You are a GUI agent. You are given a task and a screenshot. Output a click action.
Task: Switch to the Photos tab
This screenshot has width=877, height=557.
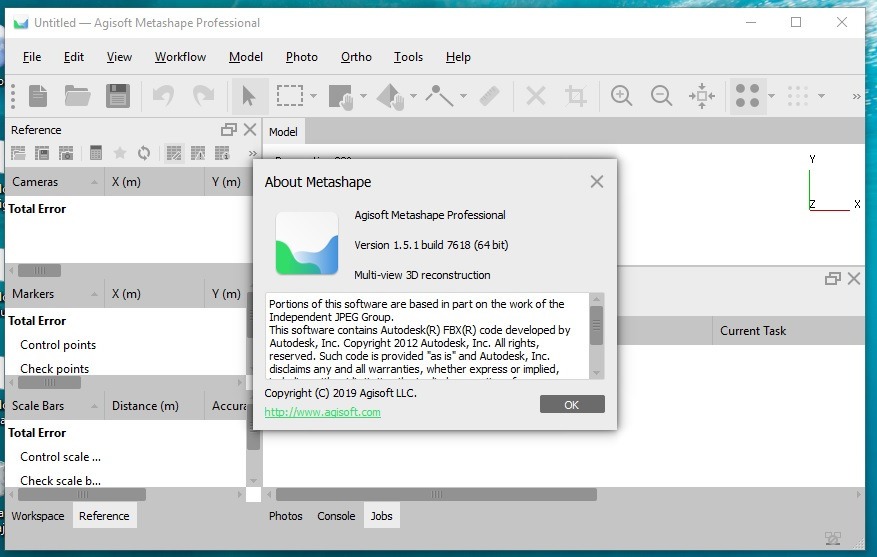click(285, 516)
